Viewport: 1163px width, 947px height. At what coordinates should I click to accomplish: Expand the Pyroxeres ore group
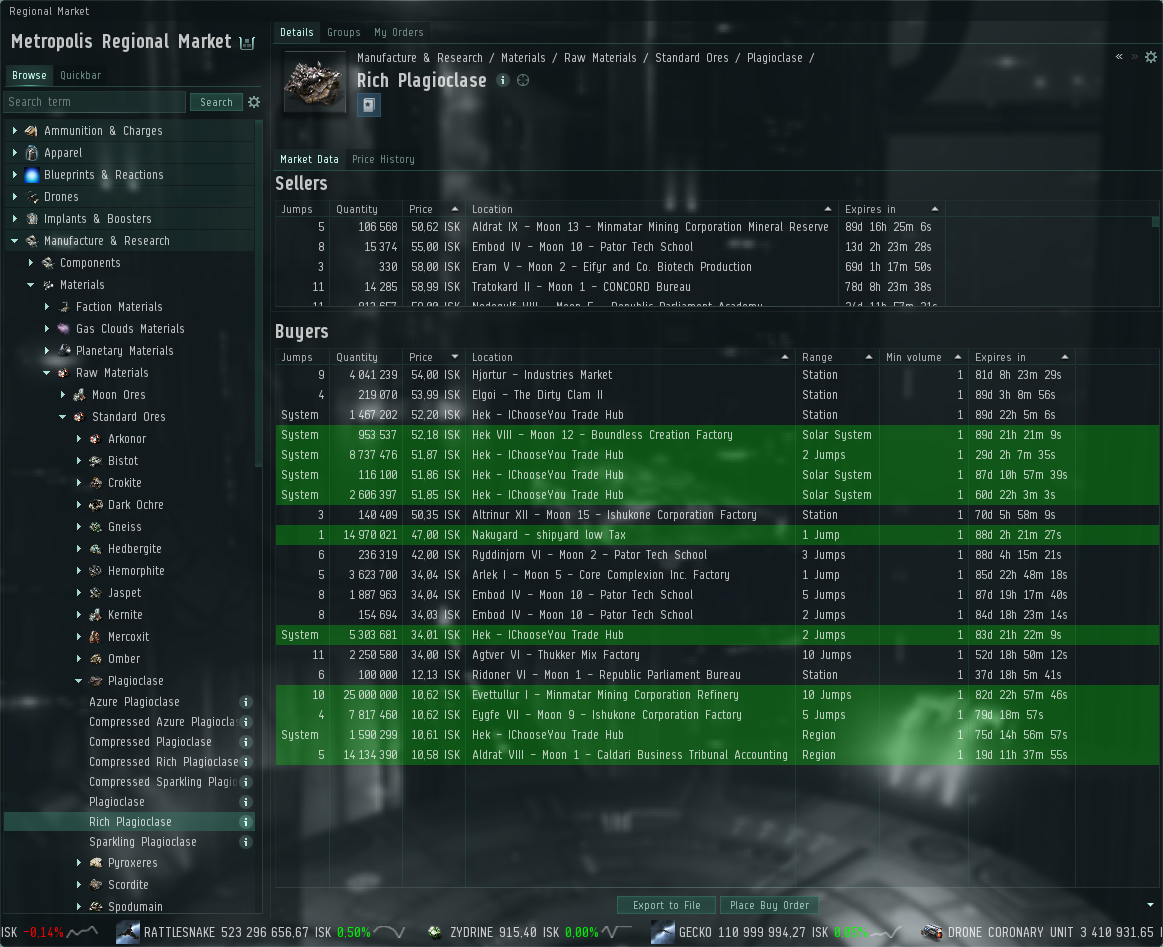pos(79,862)
